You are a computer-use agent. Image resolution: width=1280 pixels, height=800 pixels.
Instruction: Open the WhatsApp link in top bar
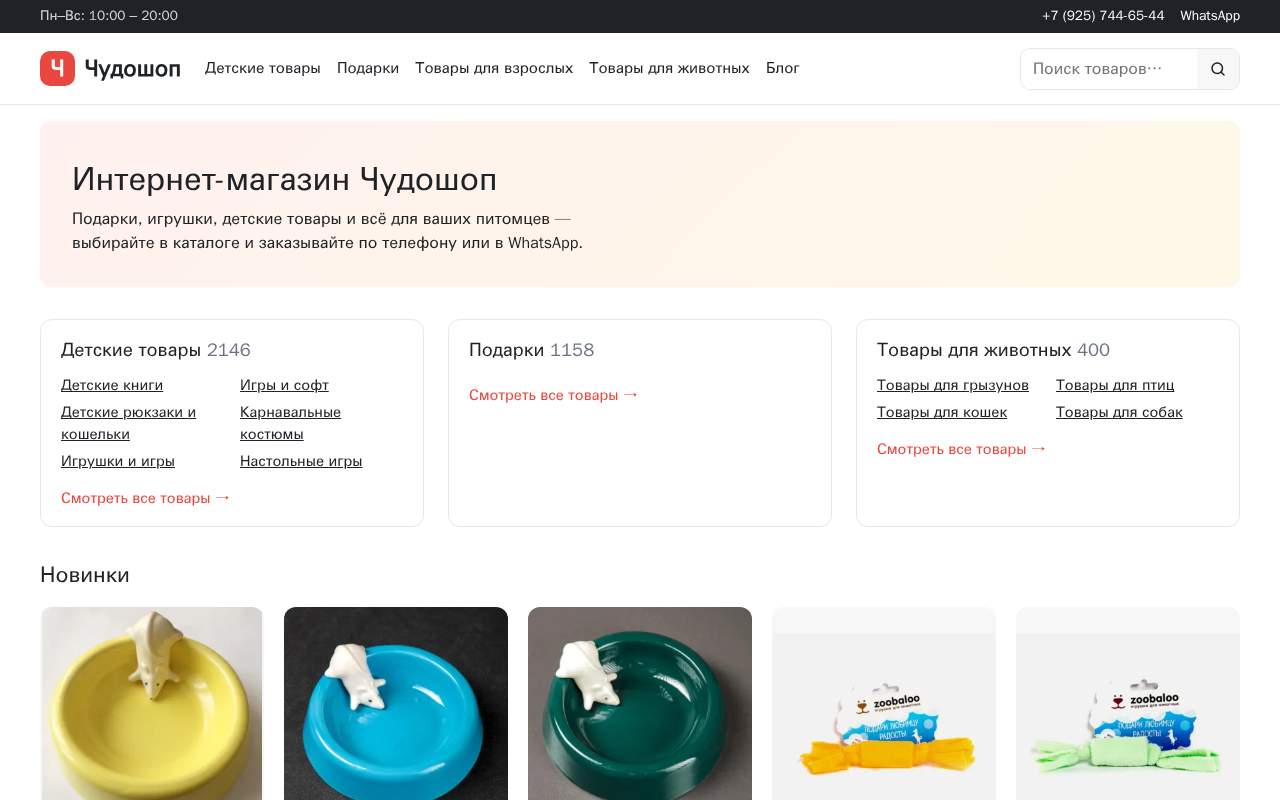tap(1210, 16)
